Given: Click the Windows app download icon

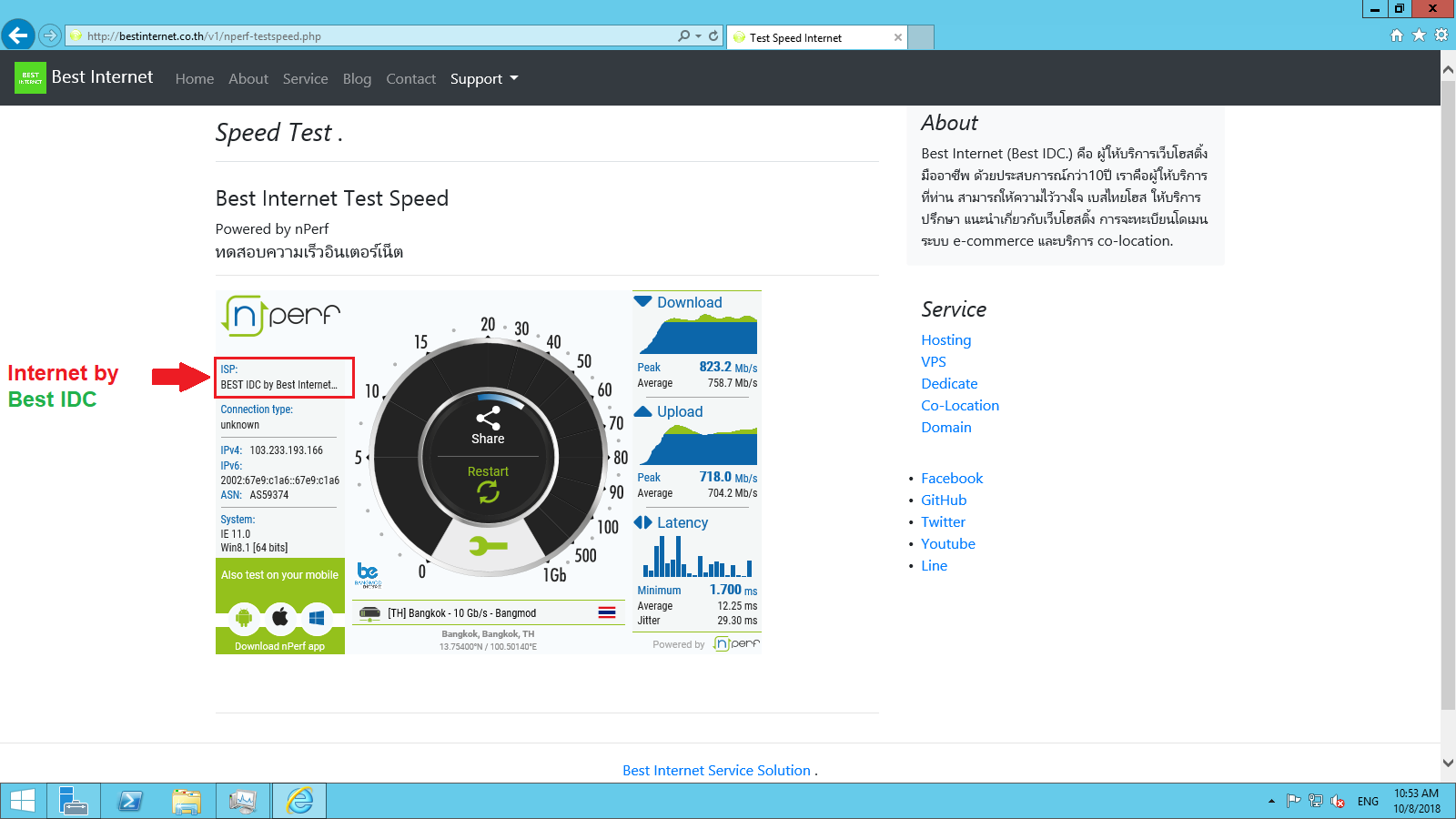Looking at the screenshot, I should click(x=317, y=619).
